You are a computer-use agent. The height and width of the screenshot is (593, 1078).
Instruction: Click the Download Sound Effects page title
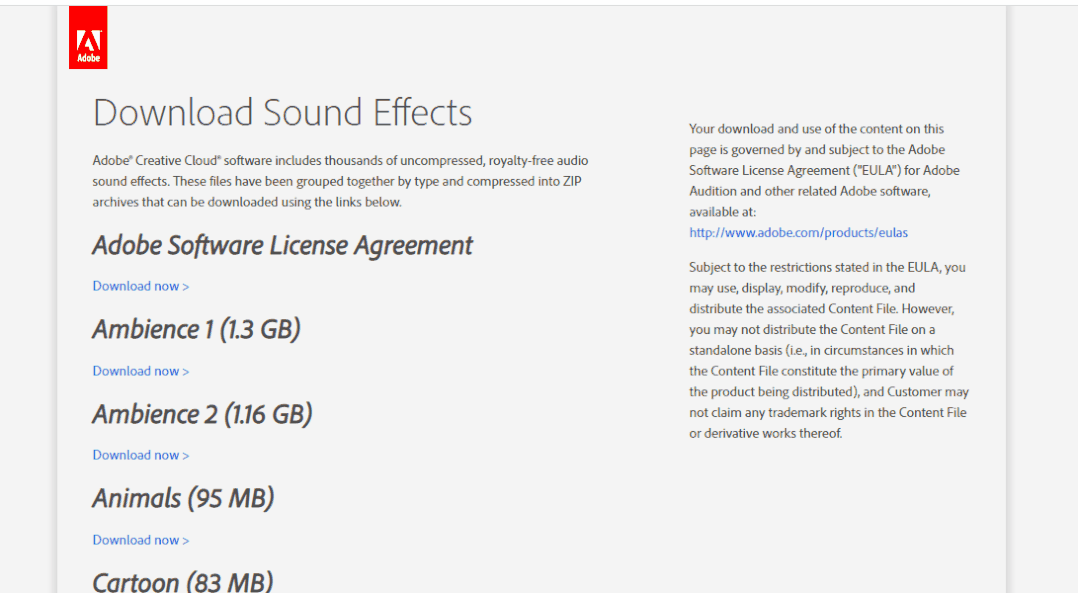point(282,112)
